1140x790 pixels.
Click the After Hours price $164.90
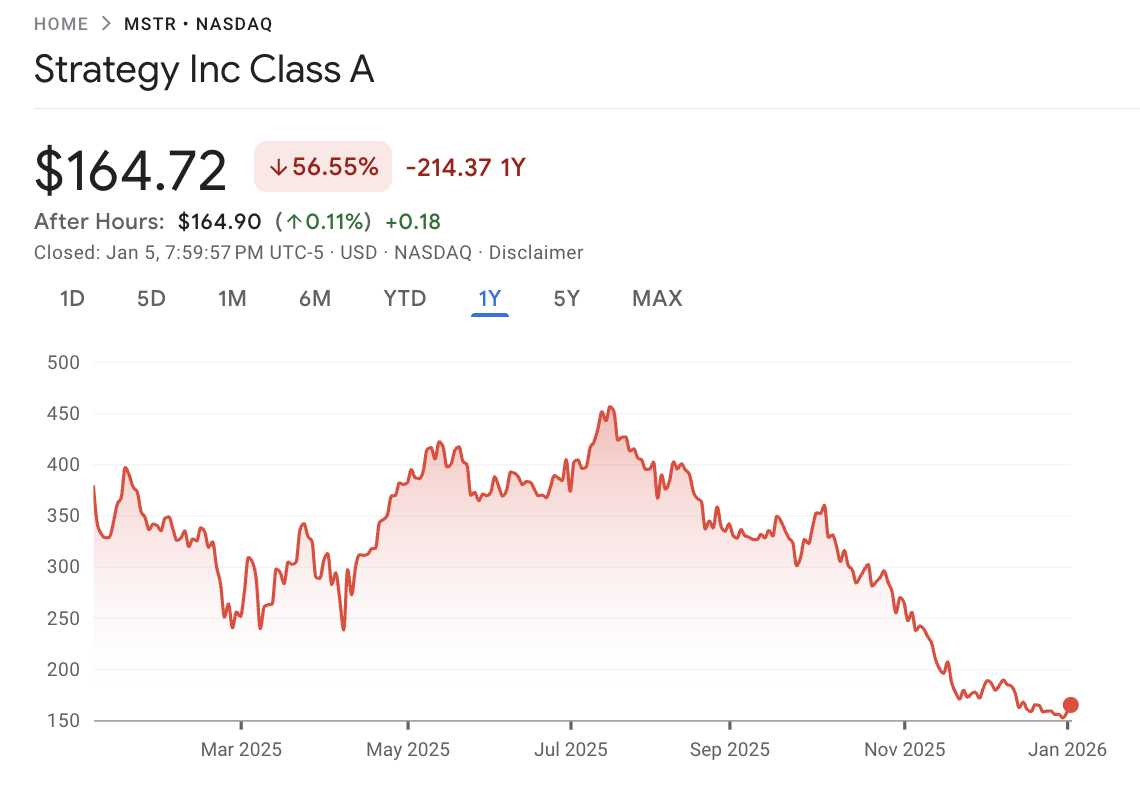point(219,222)
